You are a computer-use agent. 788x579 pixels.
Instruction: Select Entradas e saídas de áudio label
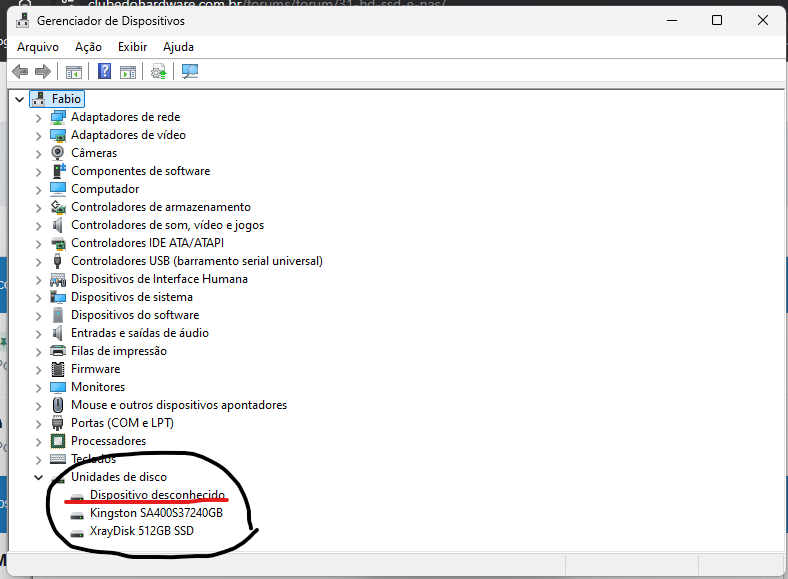tap(140, 333)
